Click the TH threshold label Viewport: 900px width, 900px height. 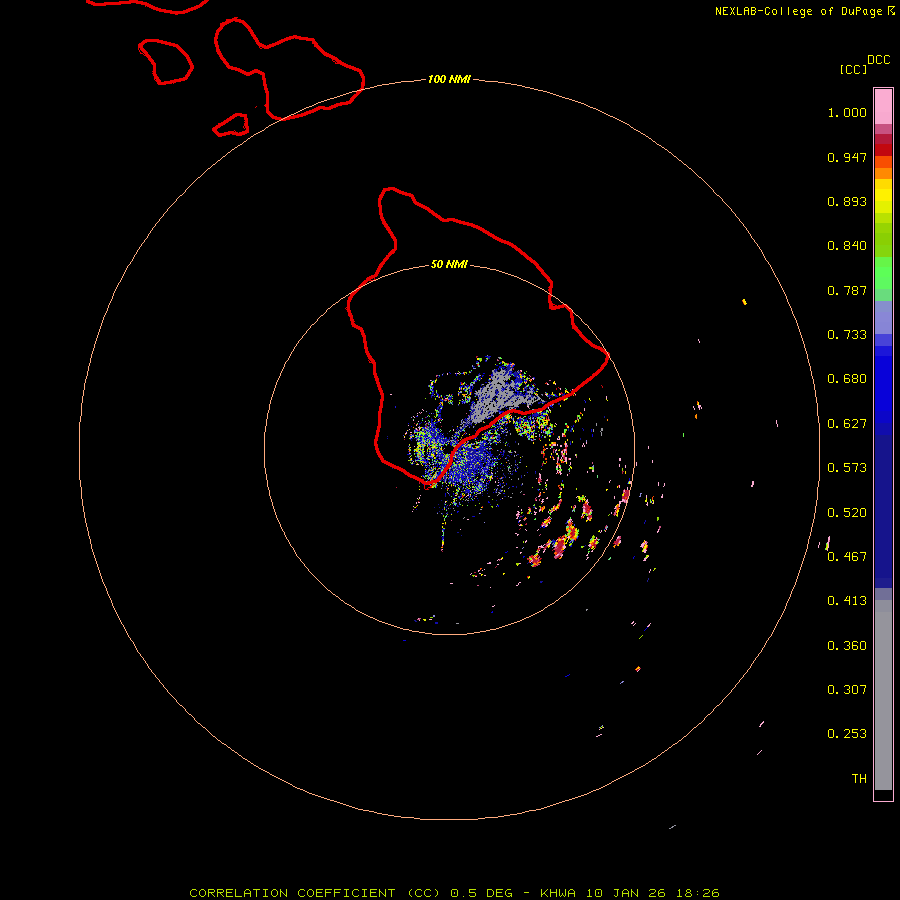pos(859,779)
